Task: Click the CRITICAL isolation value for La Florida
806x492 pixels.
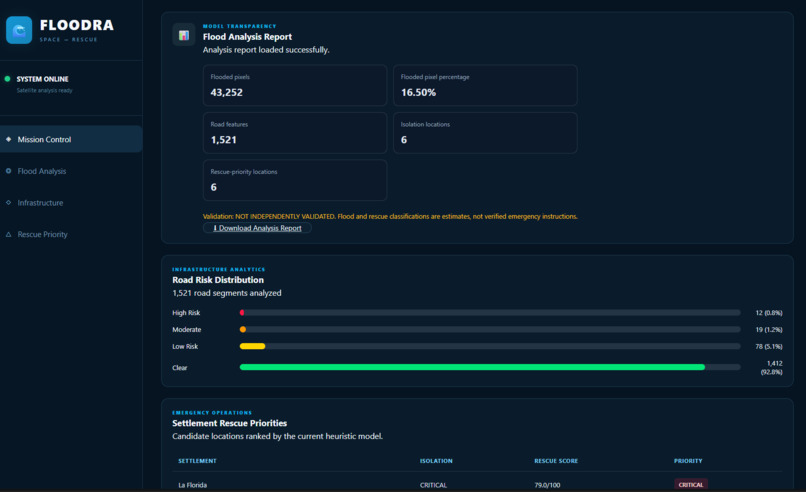Action: pyautogui.click(x=433, y=485)
